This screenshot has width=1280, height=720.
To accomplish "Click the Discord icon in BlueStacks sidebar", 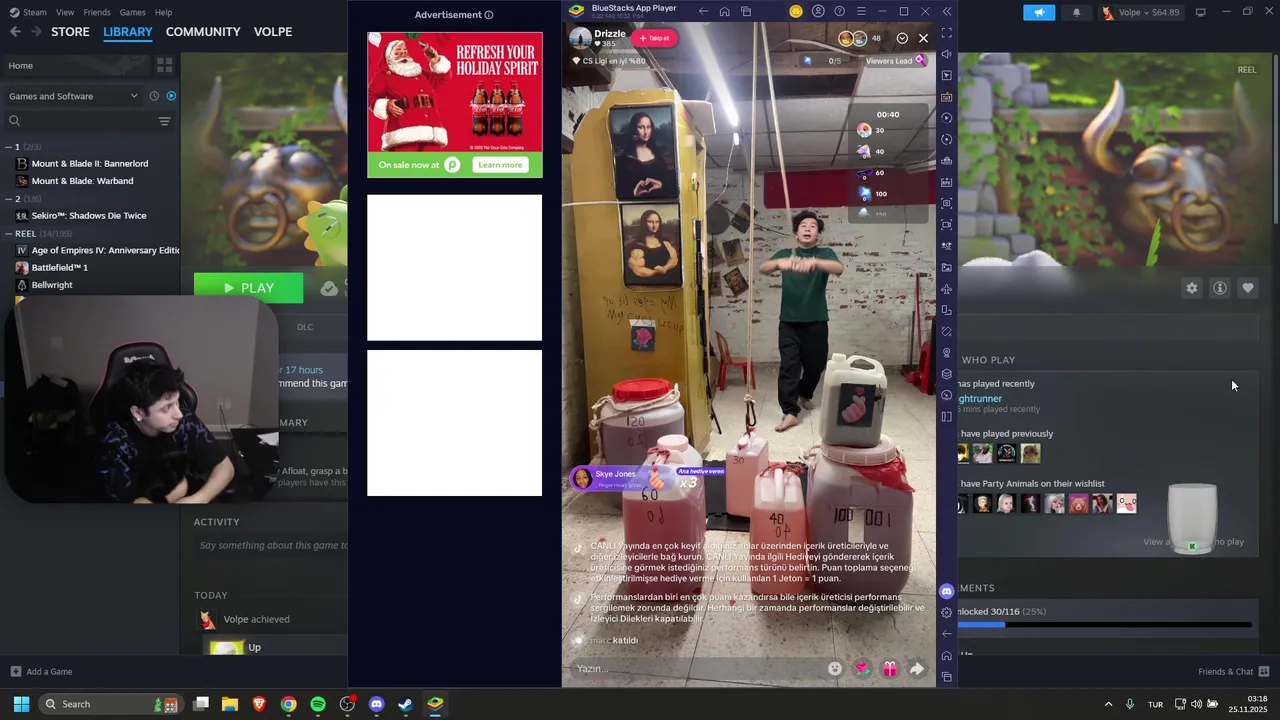I will tap(947, 591).
